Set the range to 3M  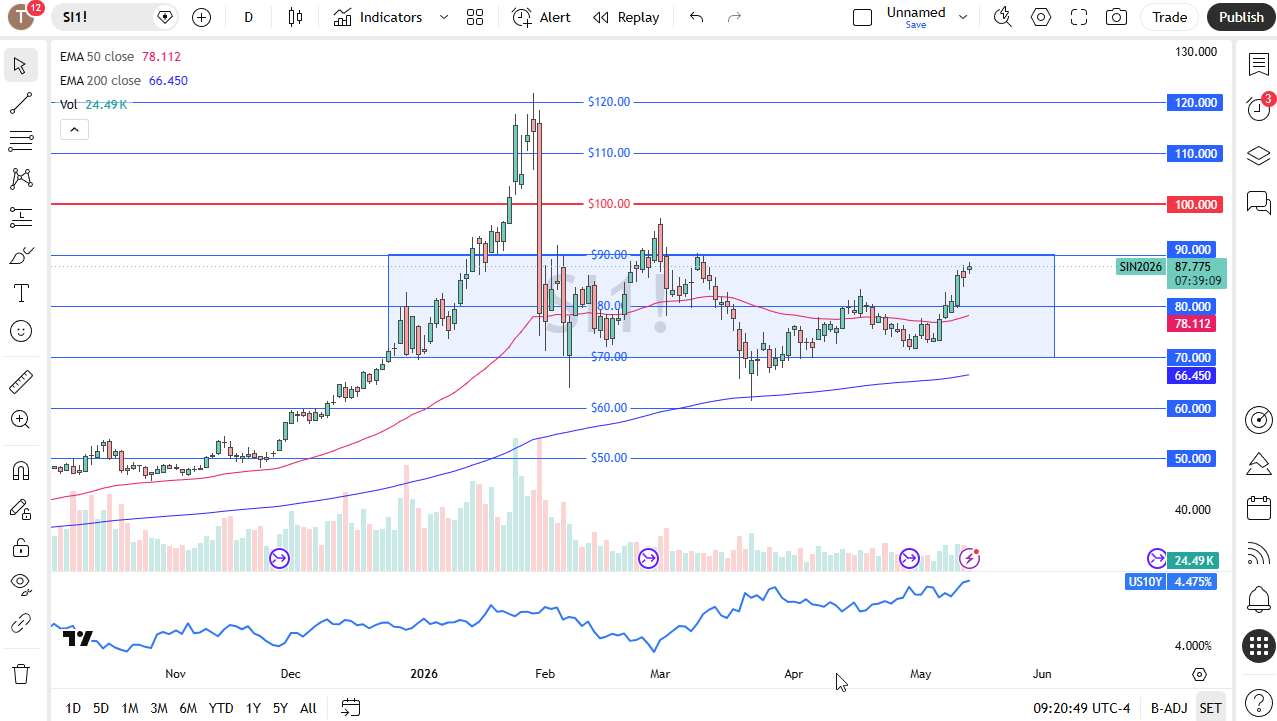159,708
